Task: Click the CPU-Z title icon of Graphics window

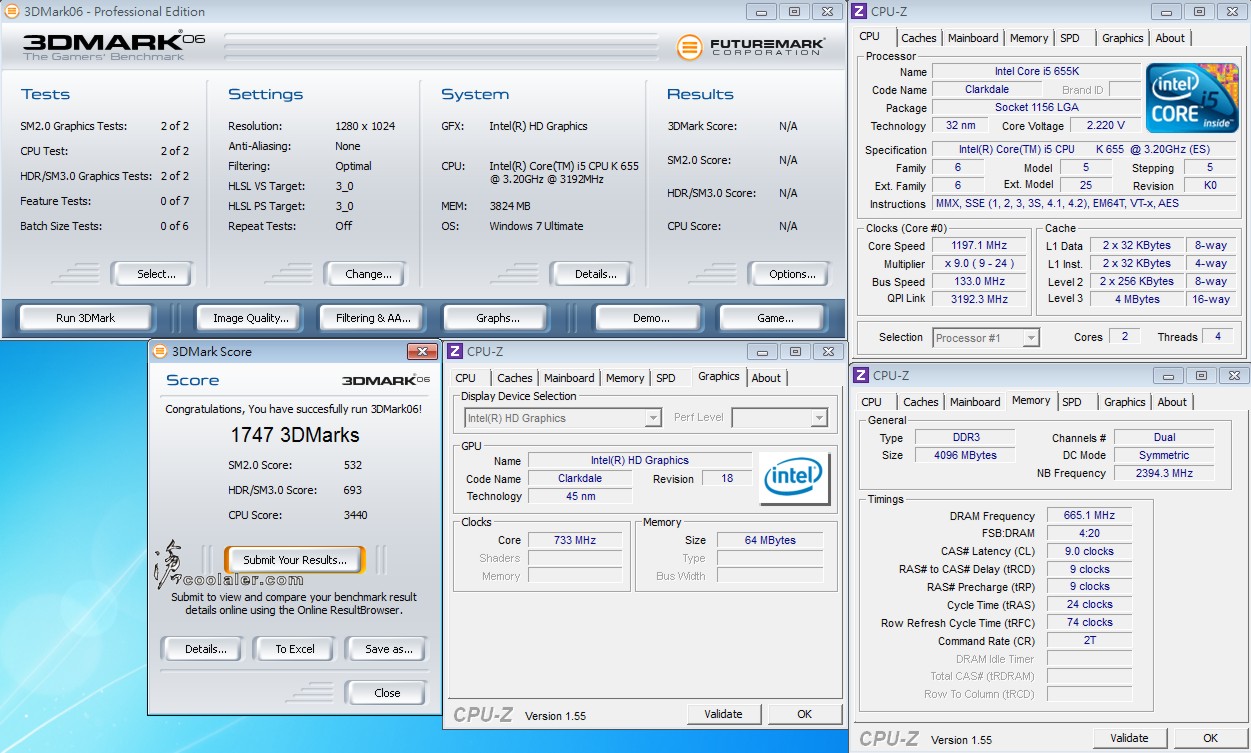Action: [455, 351]
